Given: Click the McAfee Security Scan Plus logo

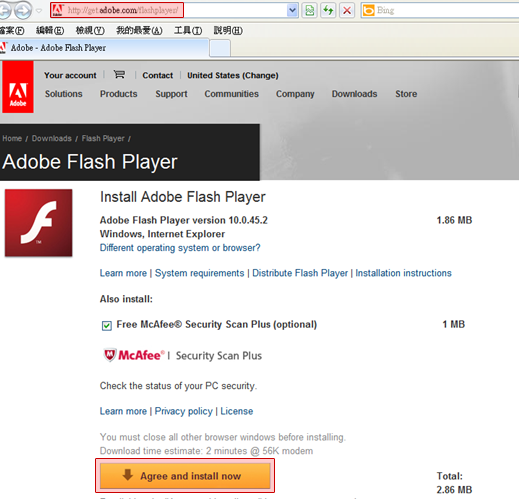Looking at the screenshot, I should pyautogui.click(x=183, y=355).
